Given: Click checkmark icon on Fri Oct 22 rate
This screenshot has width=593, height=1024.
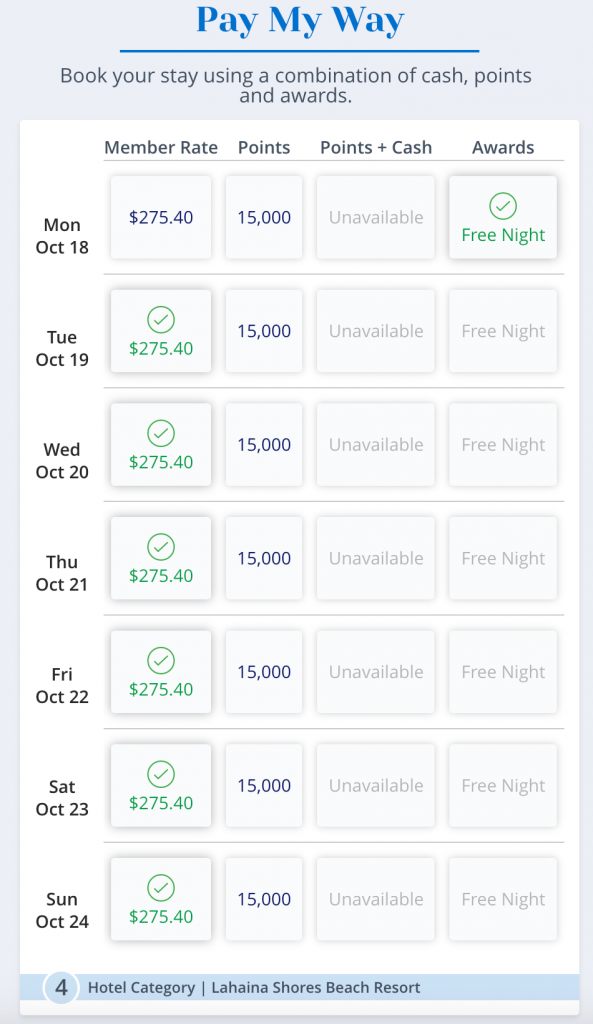Looking at the screenshot, I should point(161,660).
